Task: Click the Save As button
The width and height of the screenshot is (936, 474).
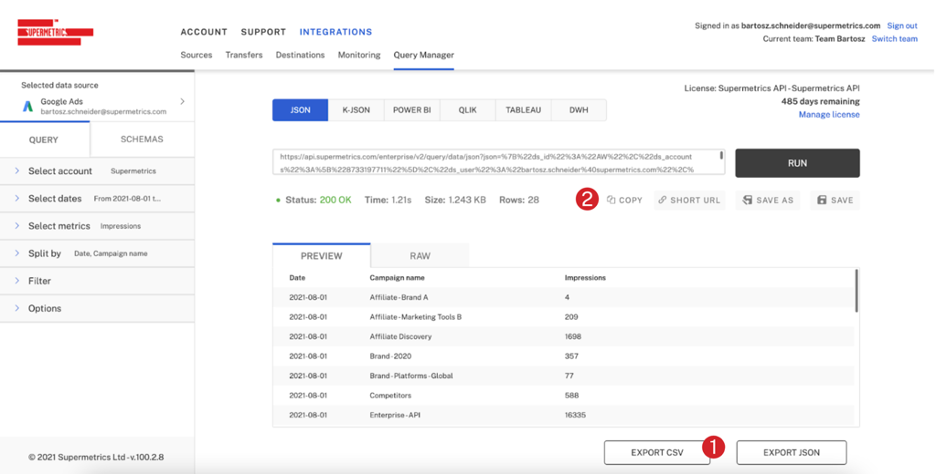Action: (768, 200)
